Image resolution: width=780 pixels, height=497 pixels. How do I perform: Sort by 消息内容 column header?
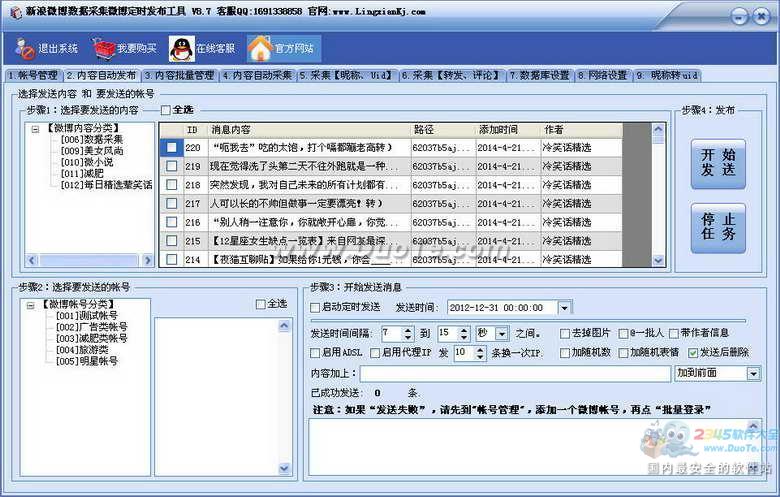coord(309,130)
